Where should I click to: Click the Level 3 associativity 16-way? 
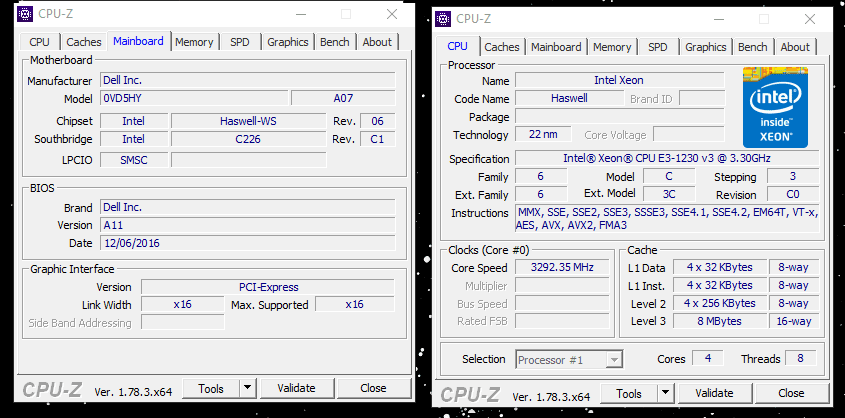pyautogui.click(x=794, y=321)
